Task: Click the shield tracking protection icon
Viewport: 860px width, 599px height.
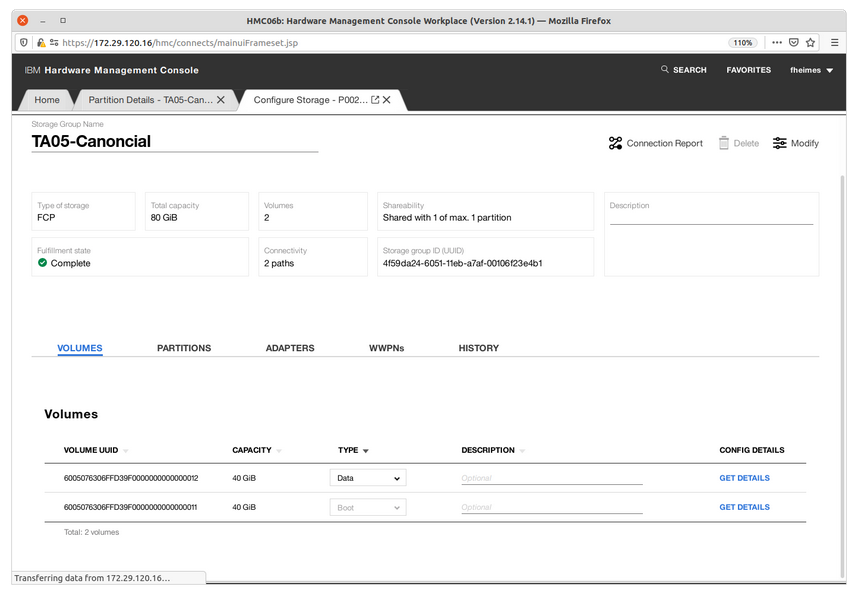Action: tap(25, 43)
